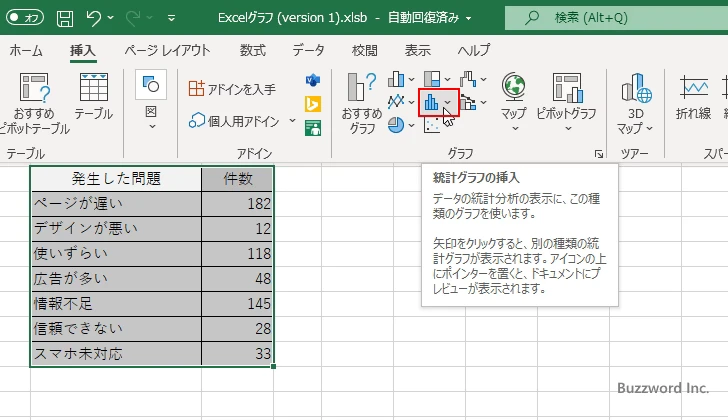Open the ヘルプ tab

click(474, 50)
